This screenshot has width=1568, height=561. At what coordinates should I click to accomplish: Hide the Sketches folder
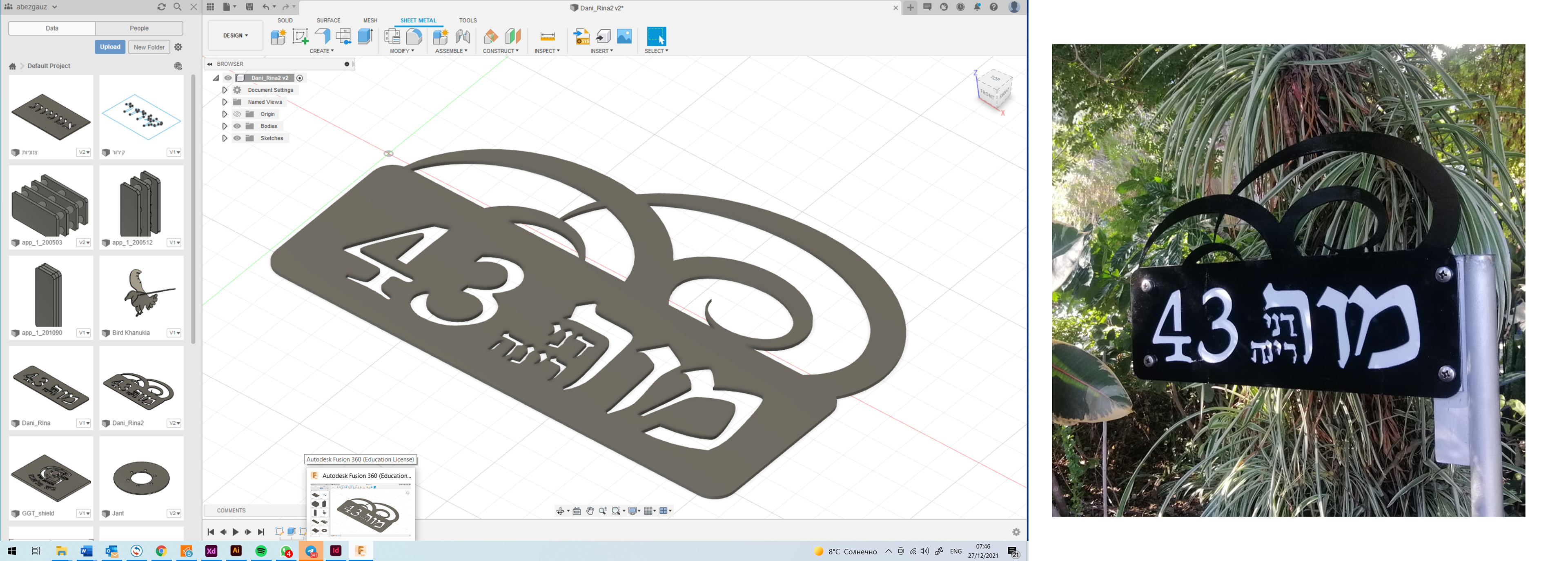(237, 139)
